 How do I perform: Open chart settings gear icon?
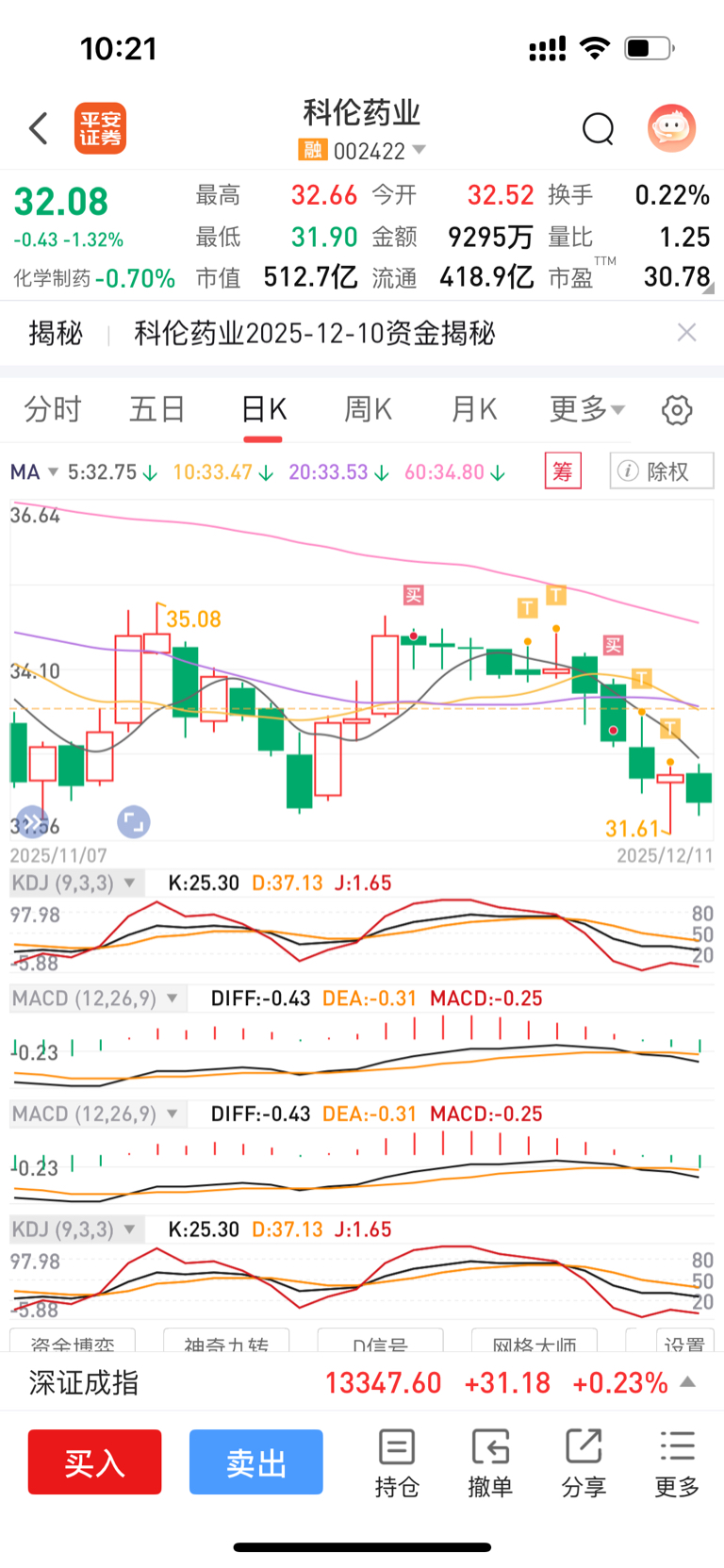pos(677,410)
